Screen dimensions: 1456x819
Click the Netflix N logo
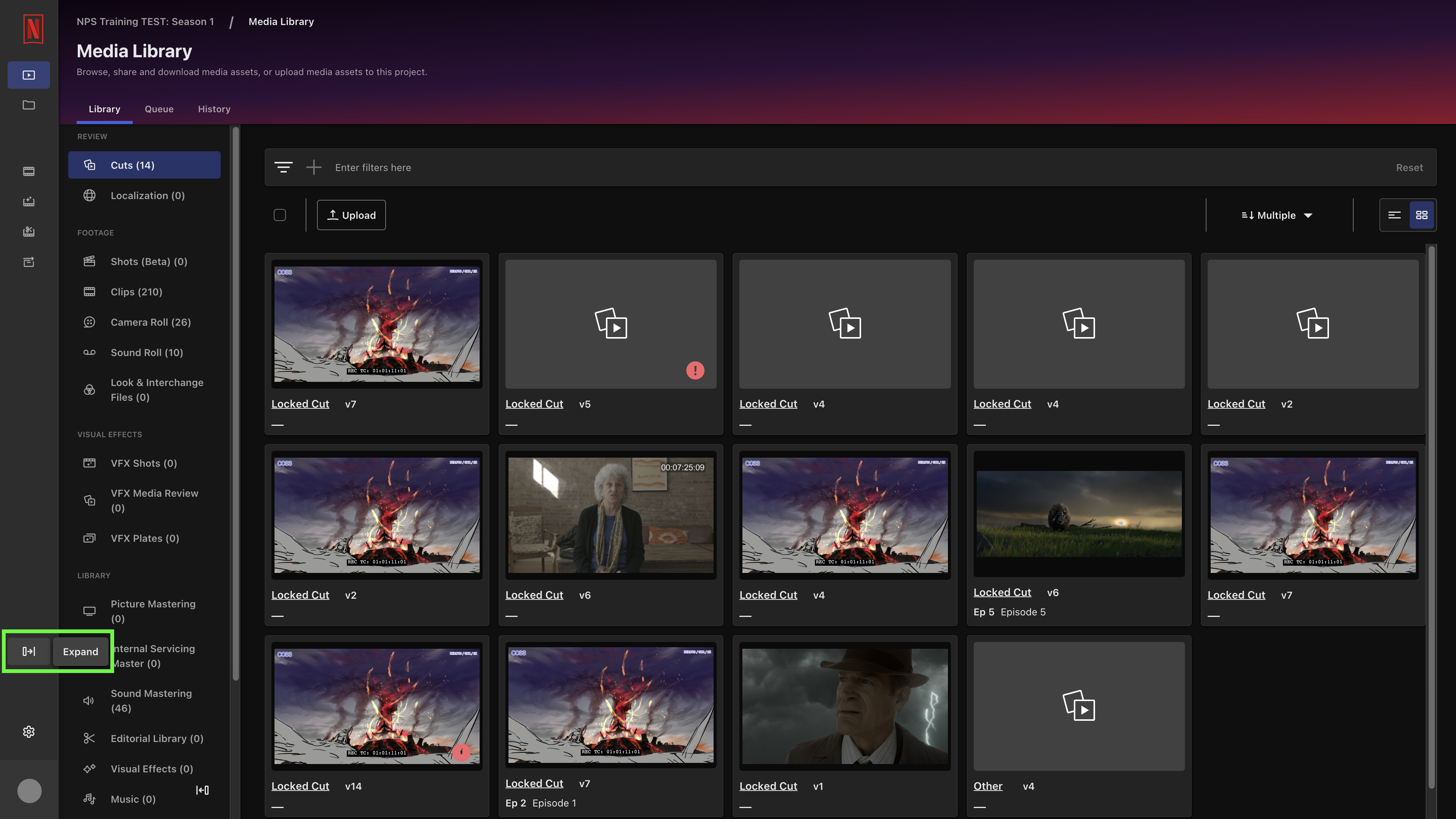pos(33,28)
